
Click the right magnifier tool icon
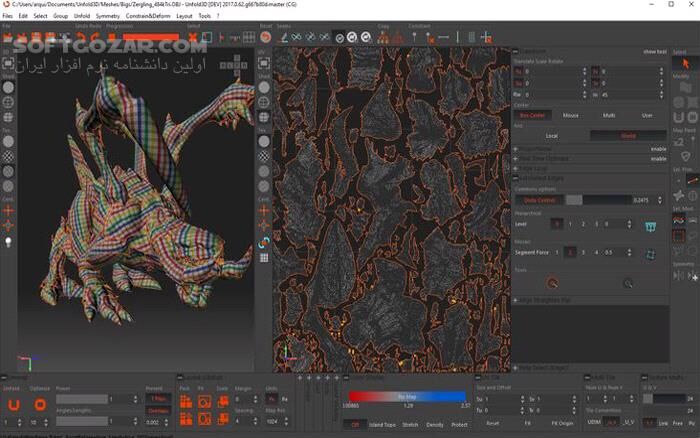[x=627, y=283]
